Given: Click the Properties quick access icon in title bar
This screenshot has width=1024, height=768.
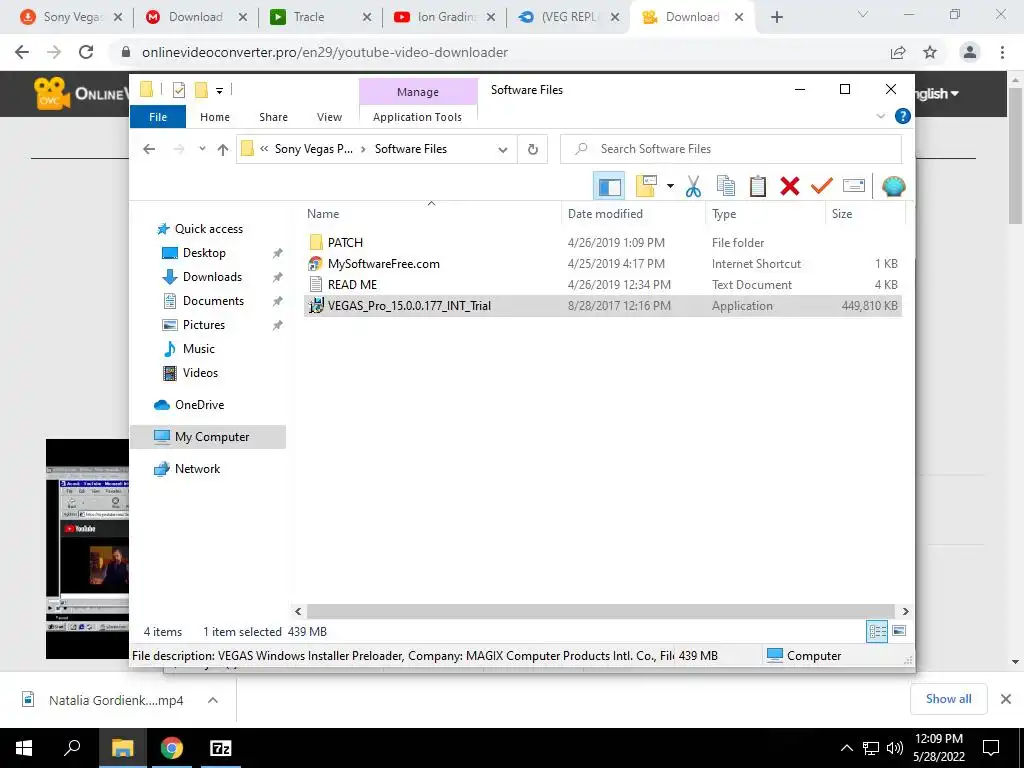Looking at the screenshot, I should click(x=179, y=90).
